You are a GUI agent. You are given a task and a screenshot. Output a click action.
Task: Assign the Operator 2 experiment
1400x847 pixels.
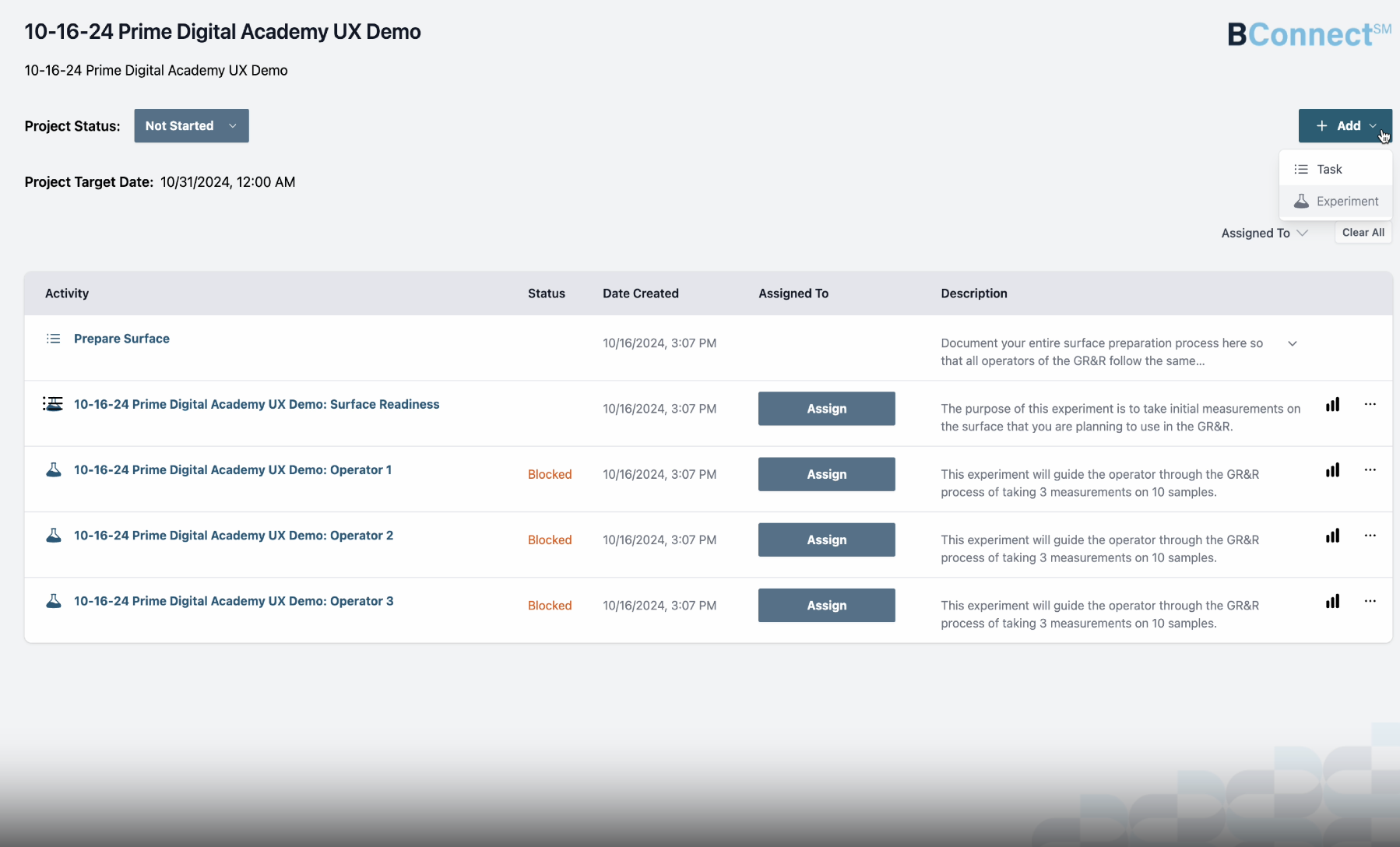pos(826,539)
